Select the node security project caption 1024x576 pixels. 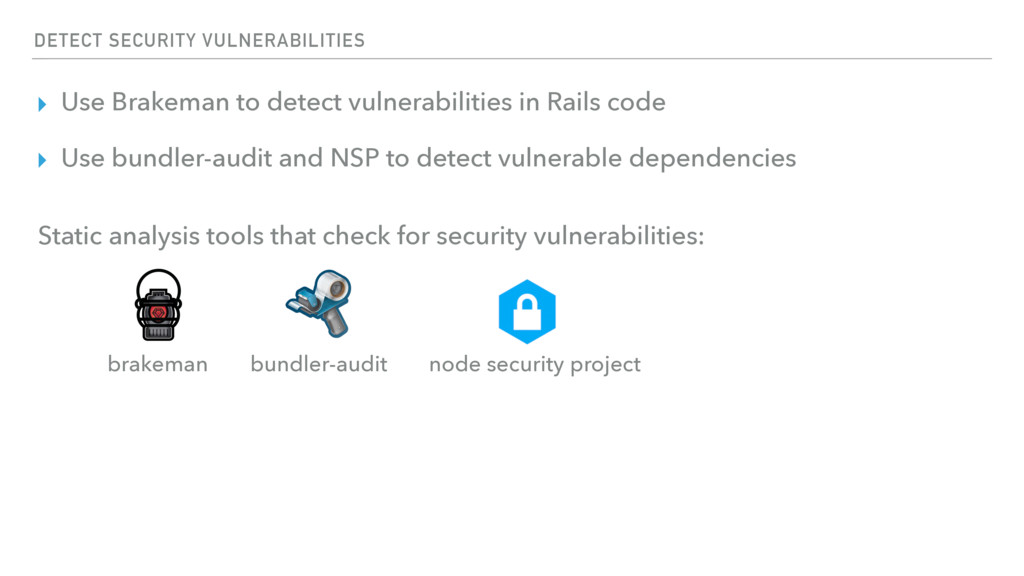pyautogui.click(x=535, y=364)
